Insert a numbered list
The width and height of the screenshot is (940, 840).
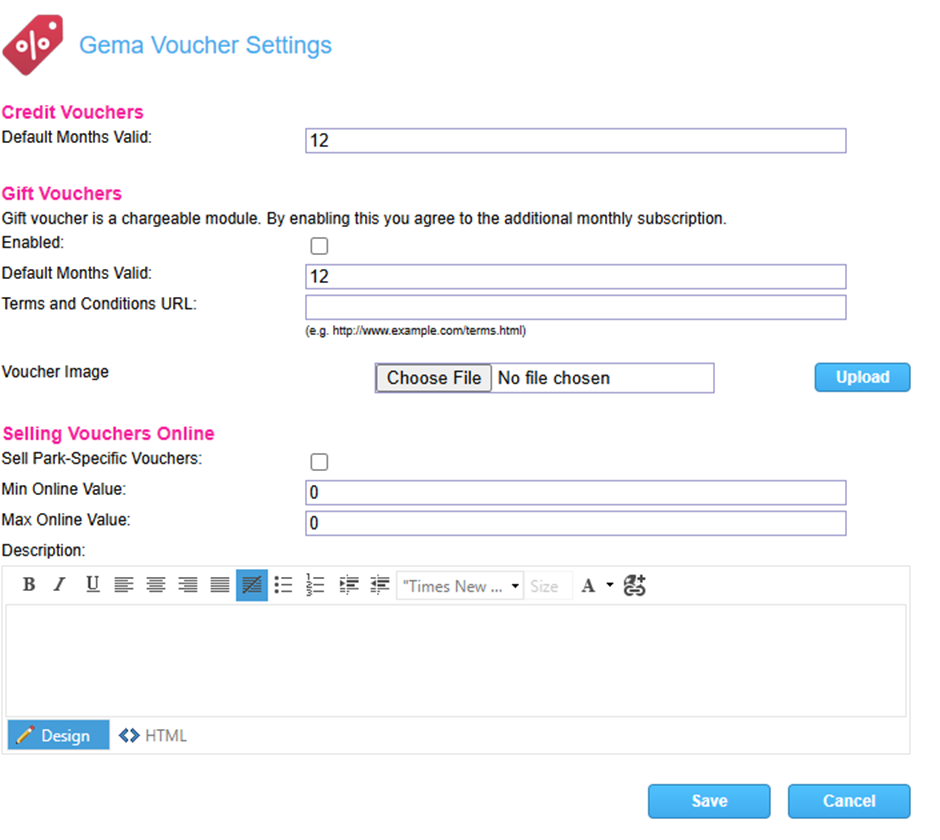pyautogui.click(x=316, y=585)
